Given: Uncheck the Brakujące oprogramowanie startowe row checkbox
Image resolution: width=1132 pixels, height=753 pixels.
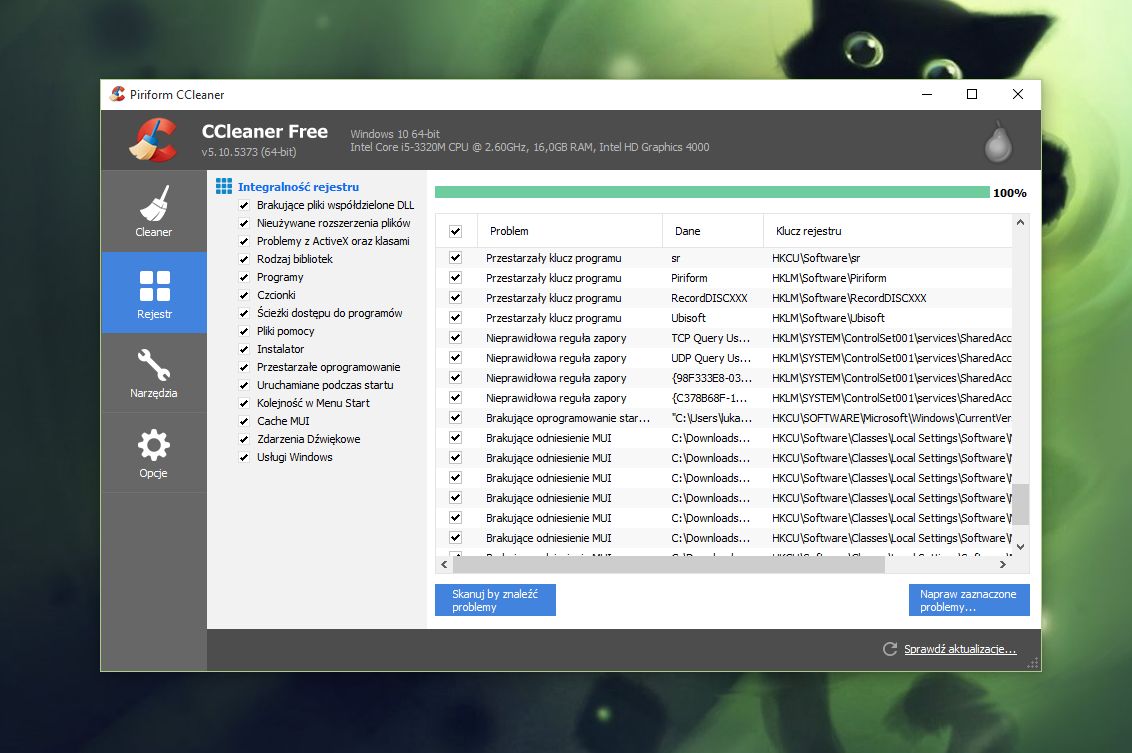Looking at the screenshot, I should point(456,417).
